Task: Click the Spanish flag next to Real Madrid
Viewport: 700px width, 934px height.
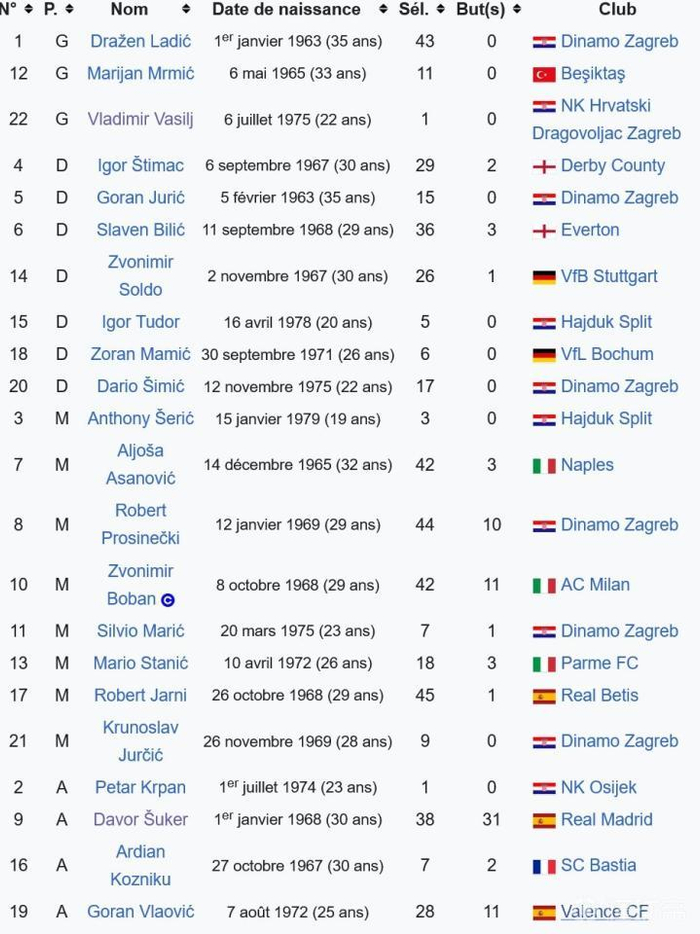Action: click(x=544, y=821)
